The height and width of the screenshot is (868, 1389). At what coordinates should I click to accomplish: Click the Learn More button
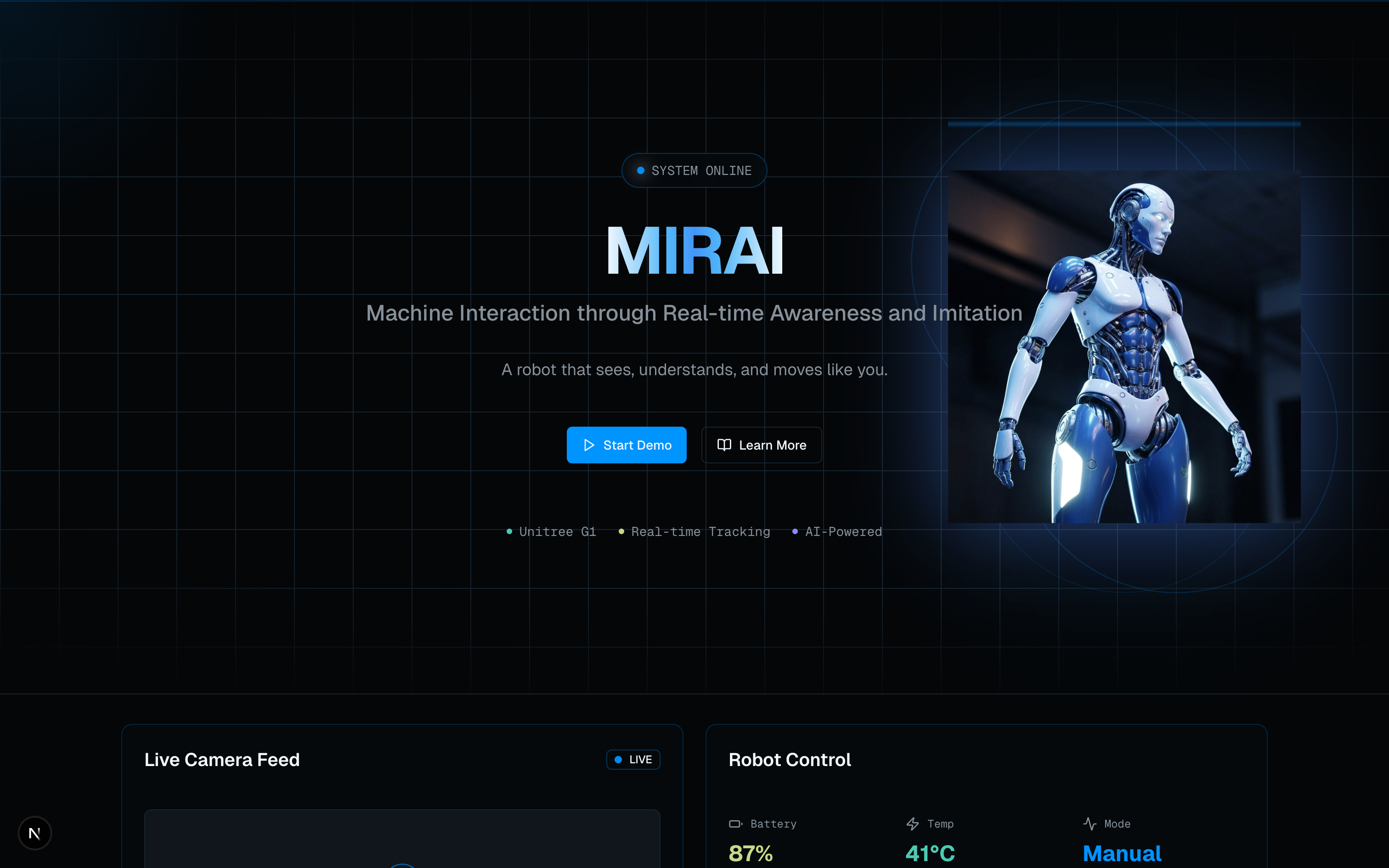tap(762, 445)
